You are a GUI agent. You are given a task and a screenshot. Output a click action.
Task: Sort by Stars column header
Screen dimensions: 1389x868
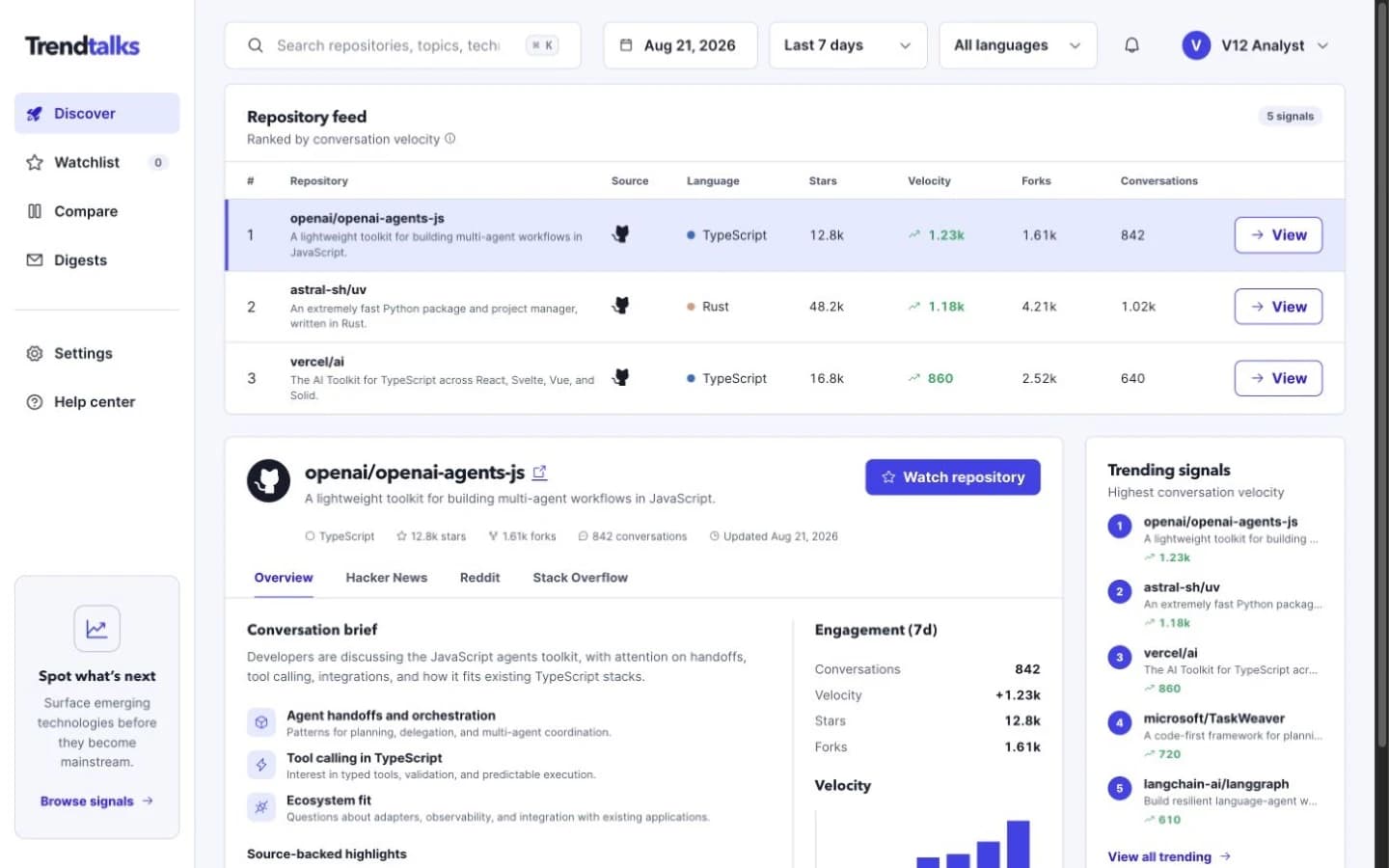click(823, 181)
